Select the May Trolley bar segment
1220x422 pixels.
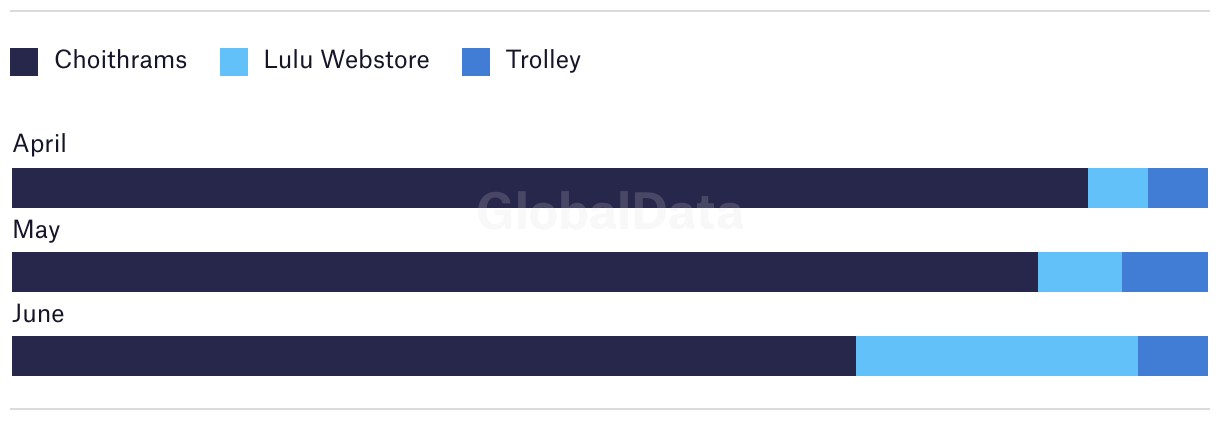1165,272
